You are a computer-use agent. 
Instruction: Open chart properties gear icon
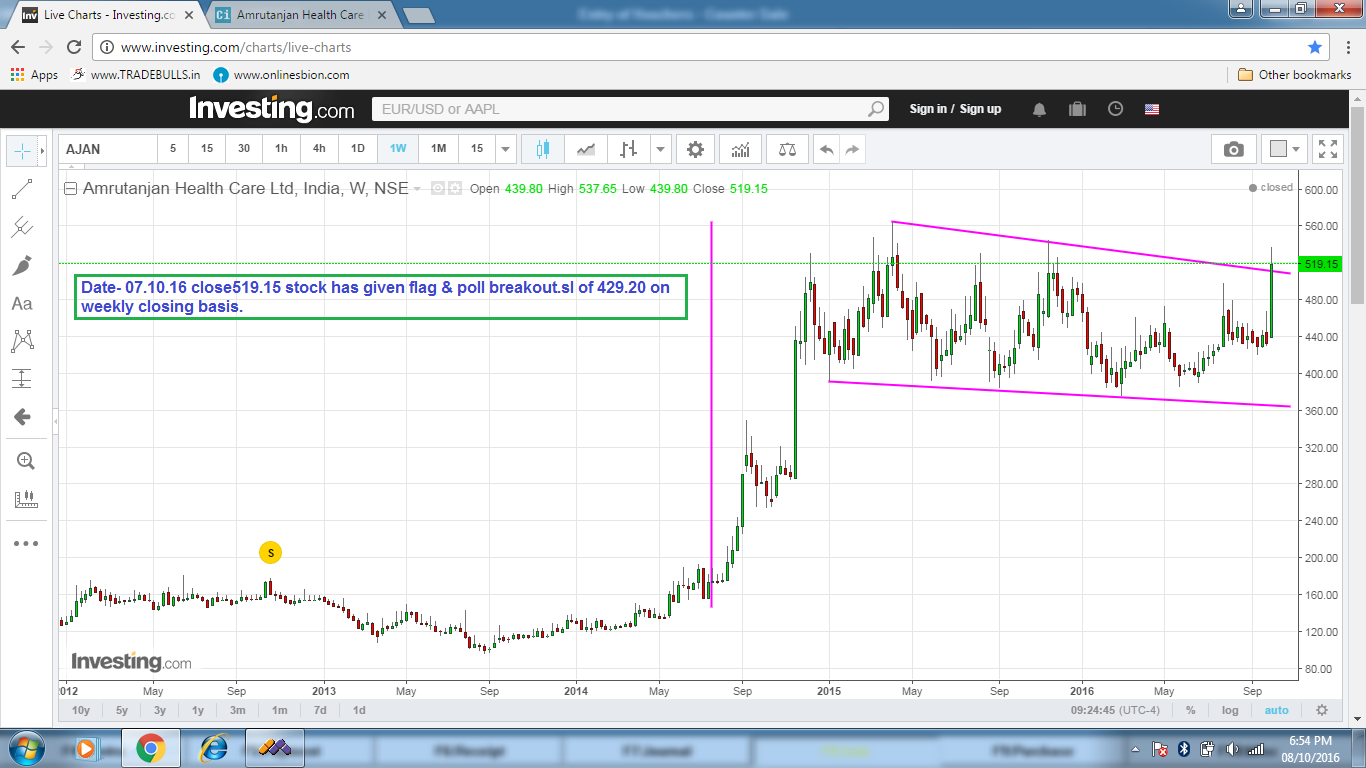tap(695, 149)
